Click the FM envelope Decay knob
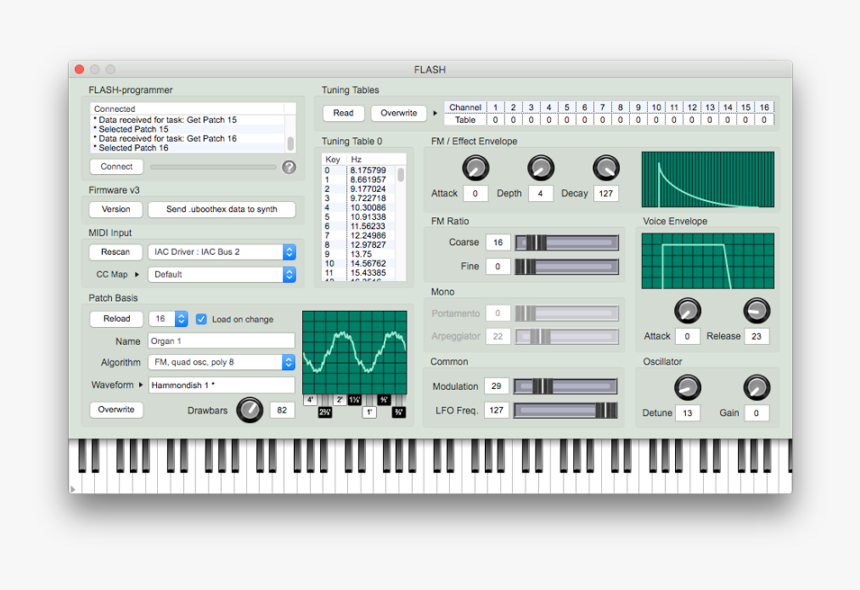The height and width of the screenshot is (590, 860). click(606, 168)
